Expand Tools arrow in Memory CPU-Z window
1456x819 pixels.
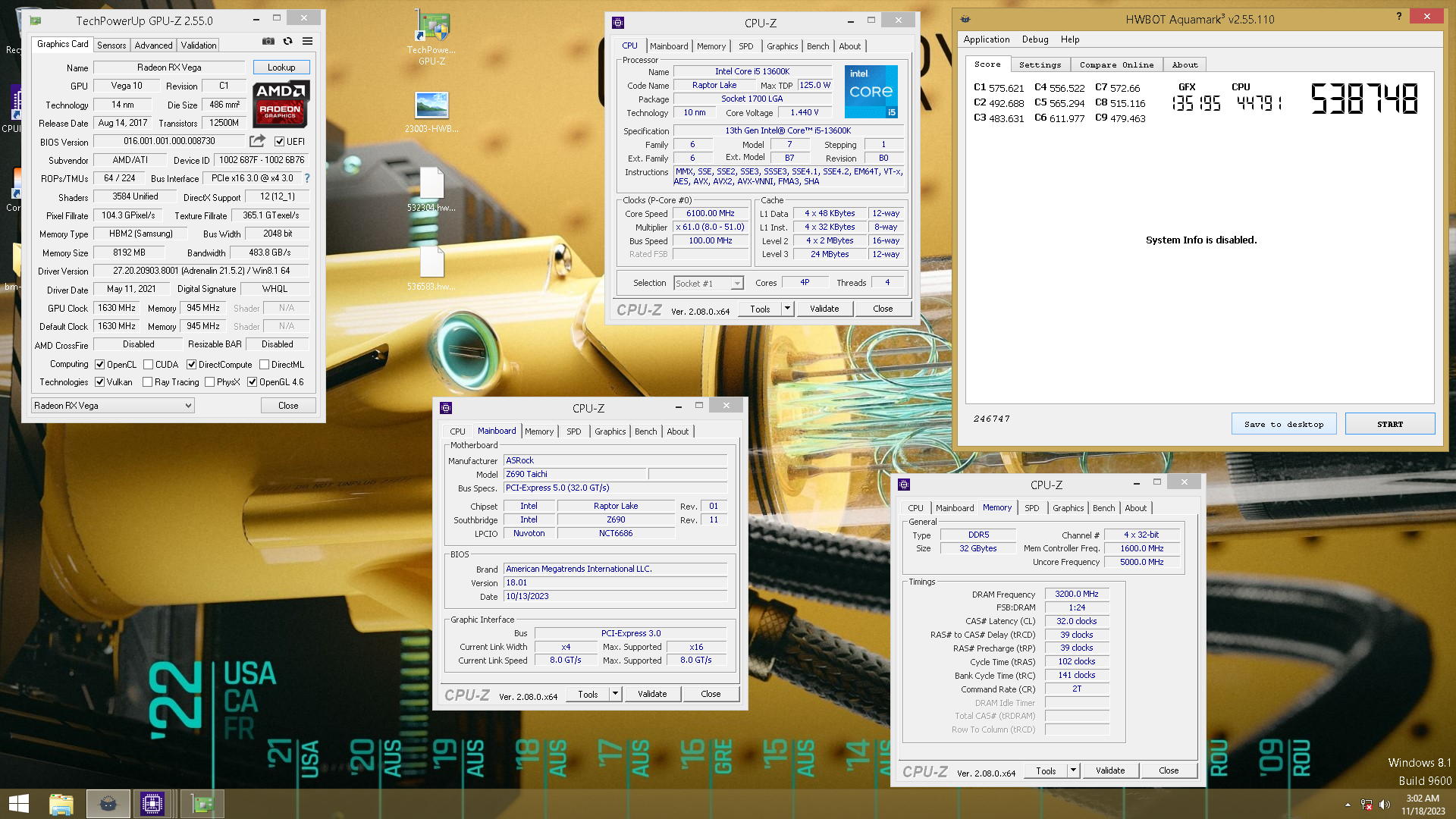[1073, 770]
